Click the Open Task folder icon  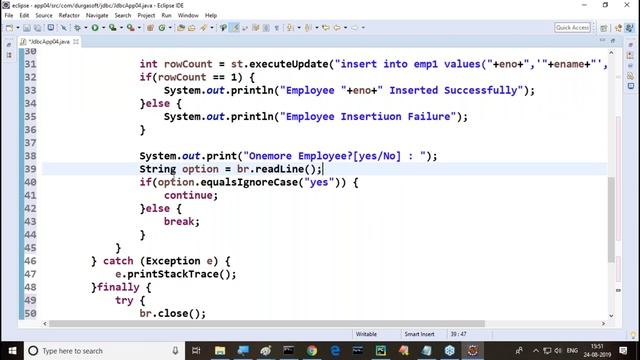click(x=191, y=28)
